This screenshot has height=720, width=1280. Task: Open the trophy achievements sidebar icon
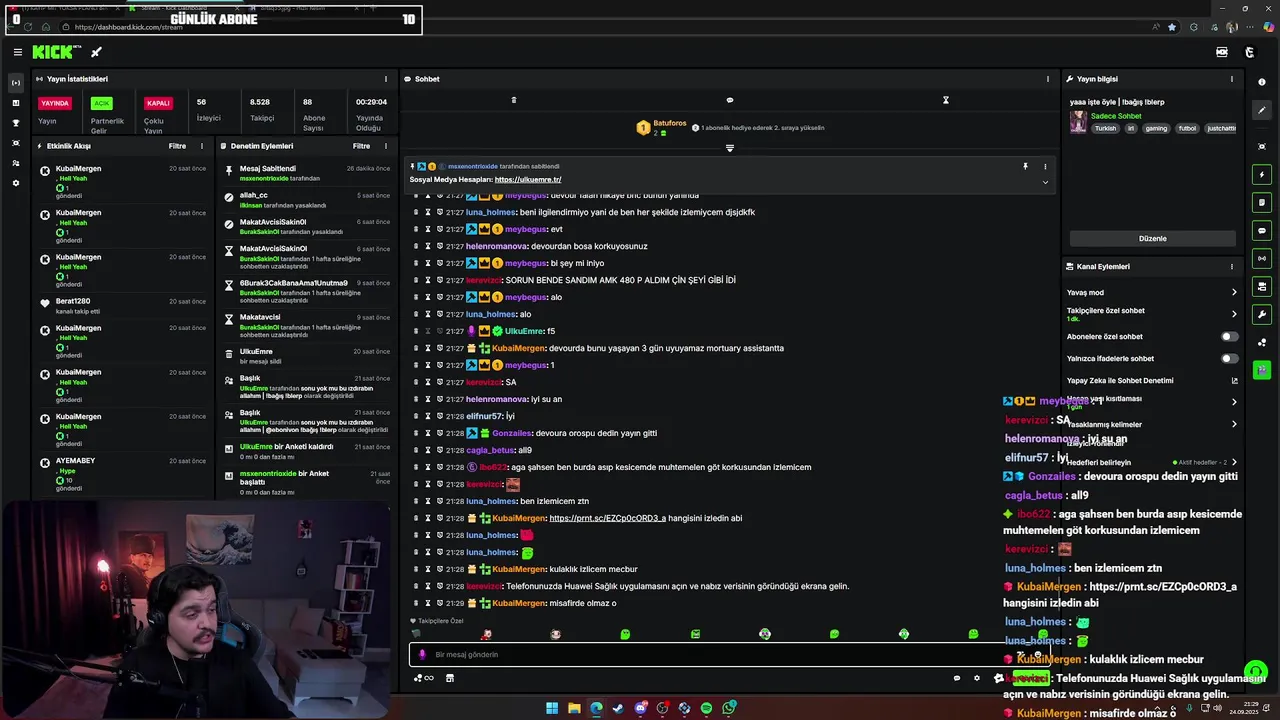click(15, 123)
